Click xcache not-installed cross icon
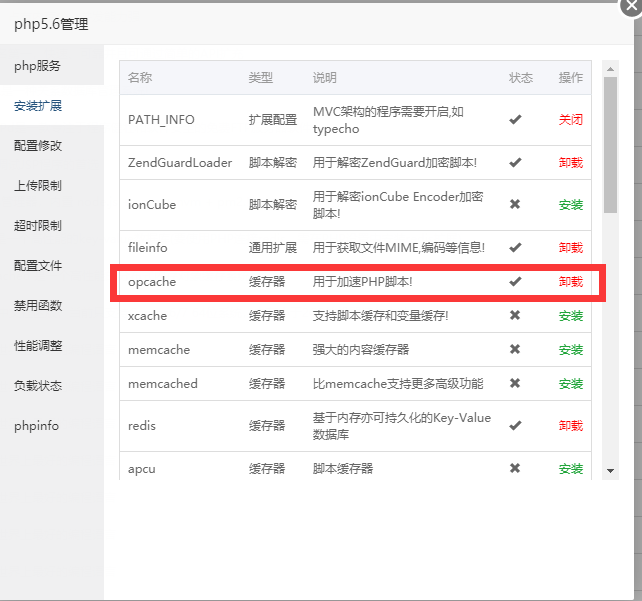The image size is (642, 601). pyautogui.click(x=515, y=315)
